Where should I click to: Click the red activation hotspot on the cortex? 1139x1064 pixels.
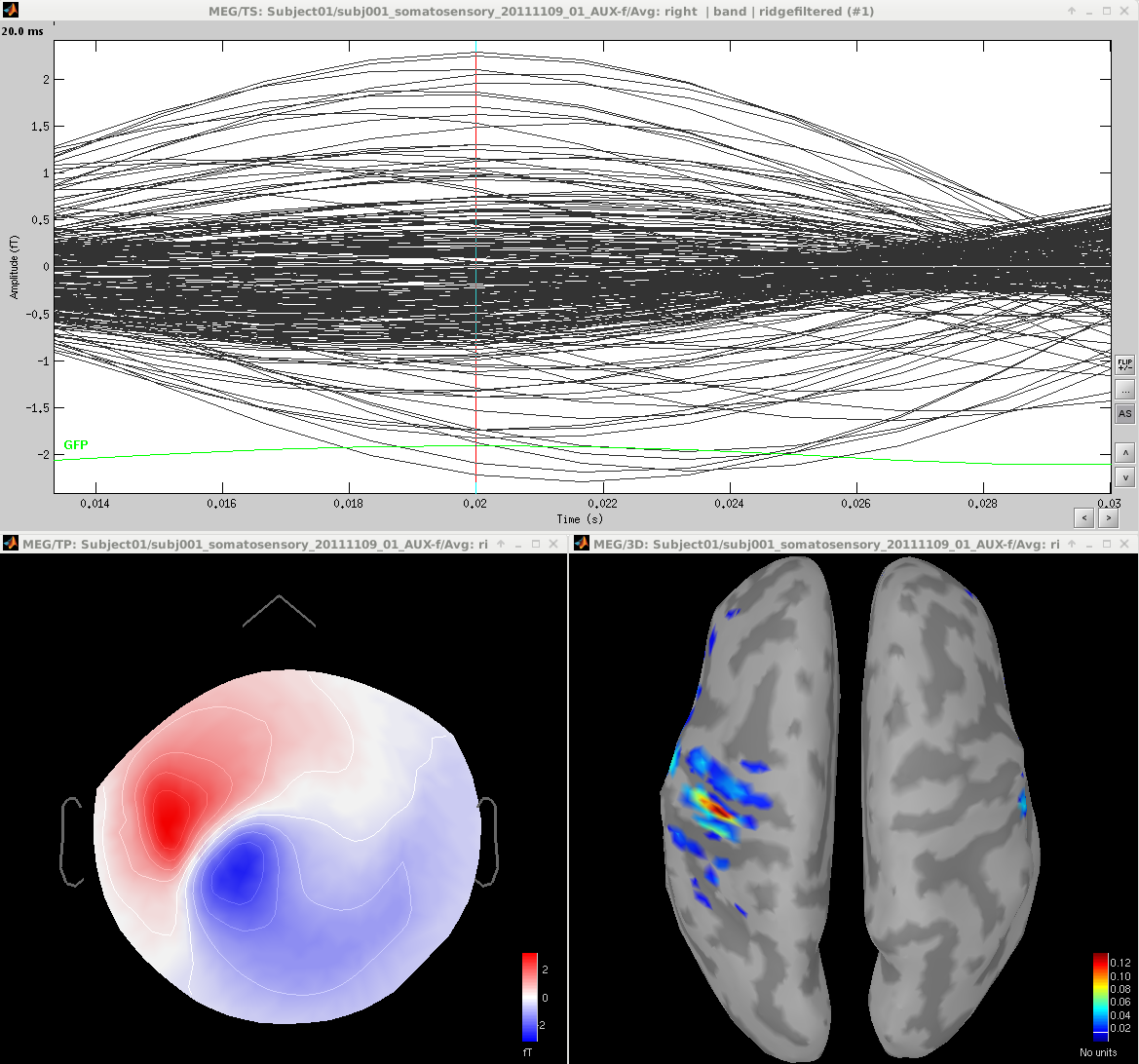pos(718,808)
